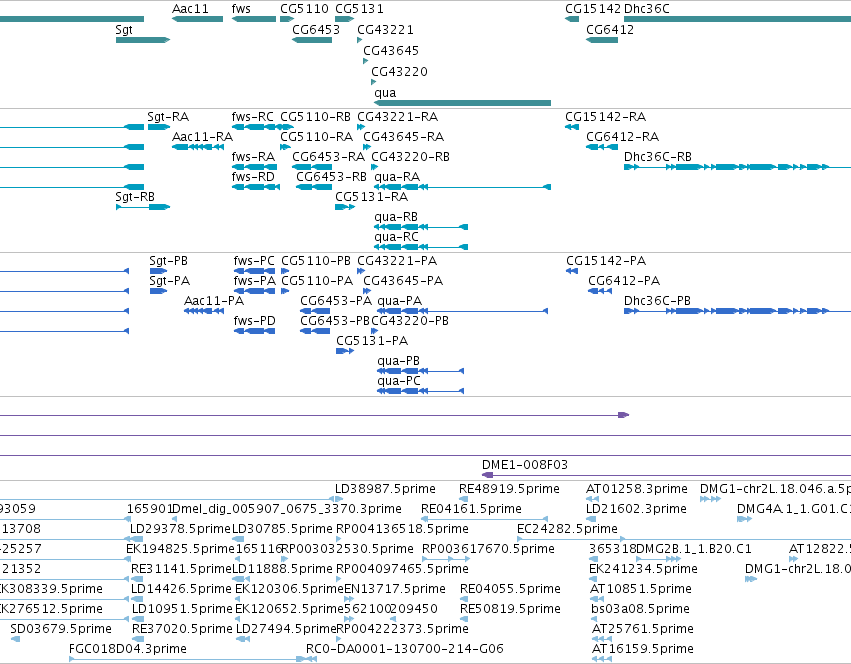
Task: Click transcript CG43645-RA label
Action: click(x=403, y=137)
